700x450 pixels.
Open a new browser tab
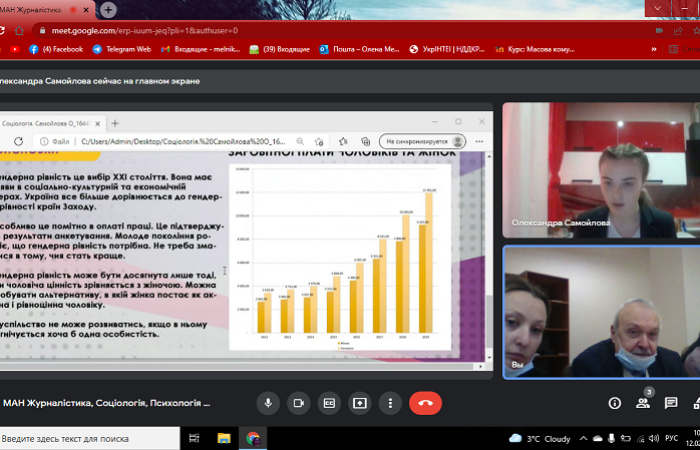point(108,9)
